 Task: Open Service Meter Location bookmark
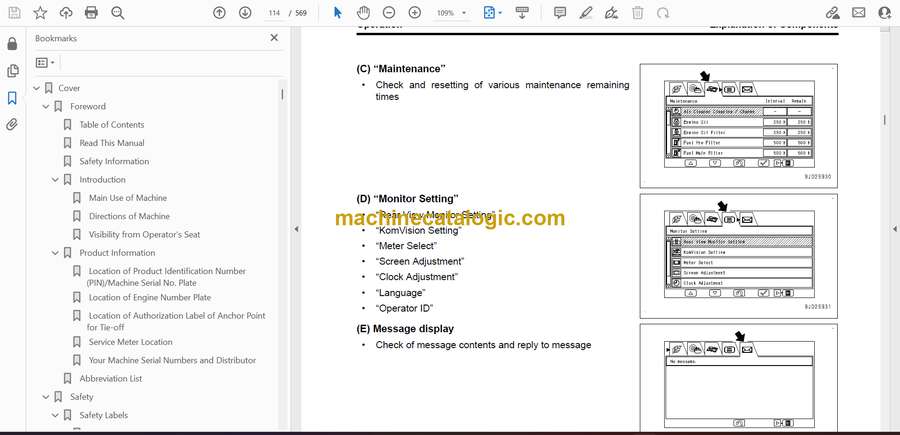click(130, 342)
